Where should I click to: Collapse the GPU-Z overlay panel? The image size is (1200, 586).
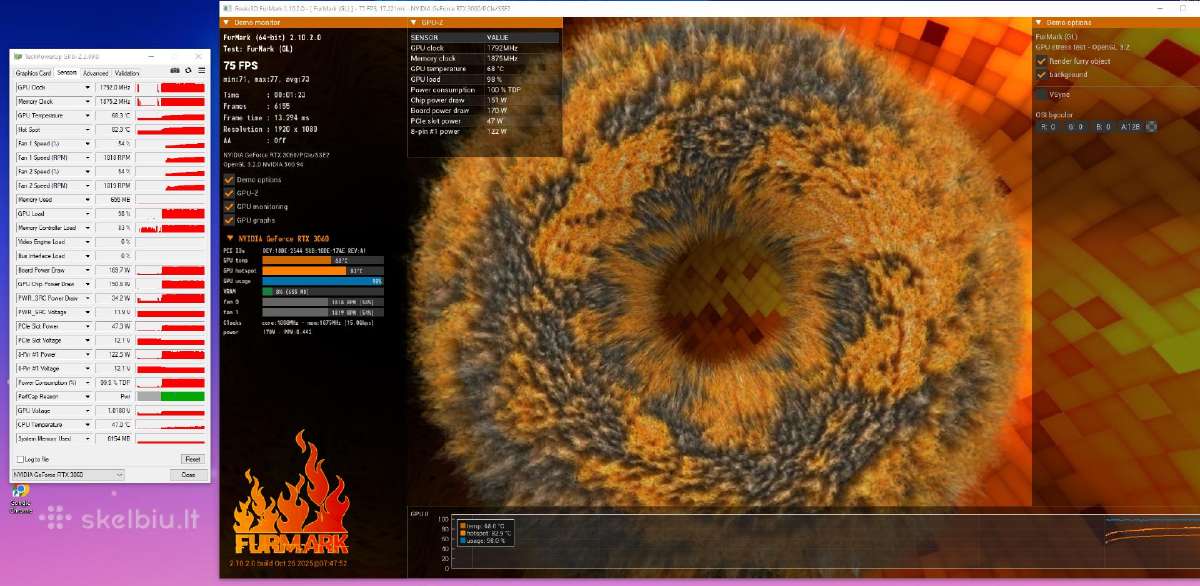(413, 22)
